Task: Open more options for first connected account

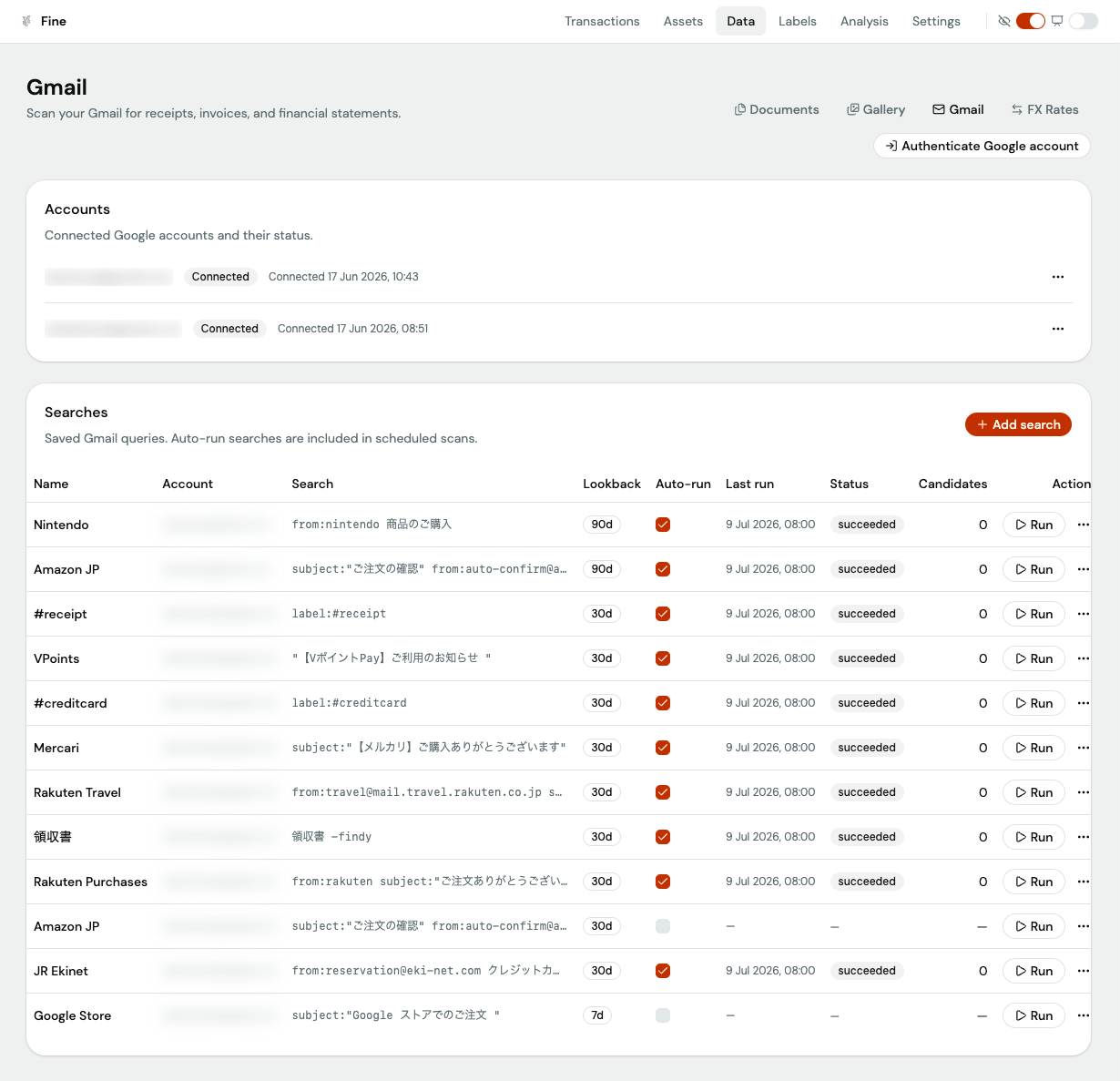Action: pos(1058,277)
